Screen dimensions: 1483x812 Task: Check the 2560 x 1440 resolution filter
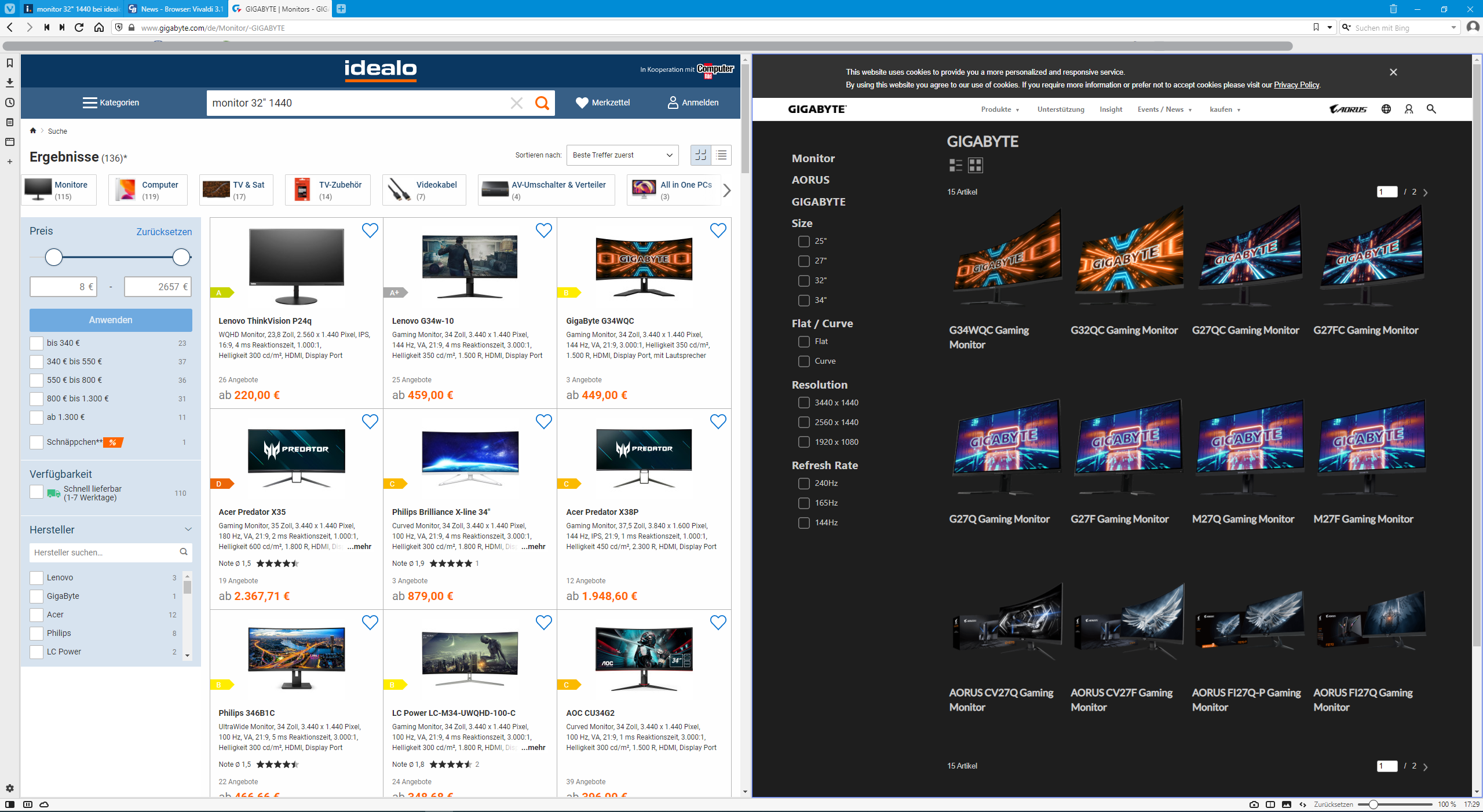point(803,423)
